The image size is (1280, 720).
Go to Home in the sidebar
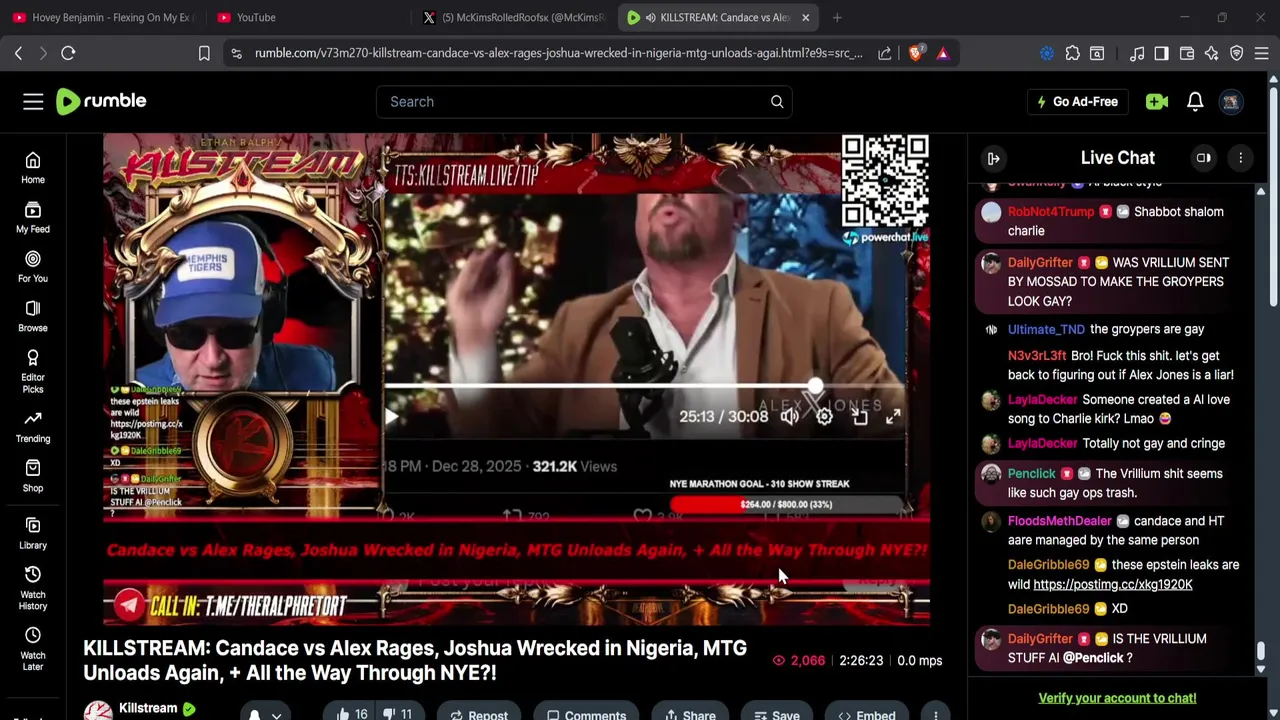point(33,168)
